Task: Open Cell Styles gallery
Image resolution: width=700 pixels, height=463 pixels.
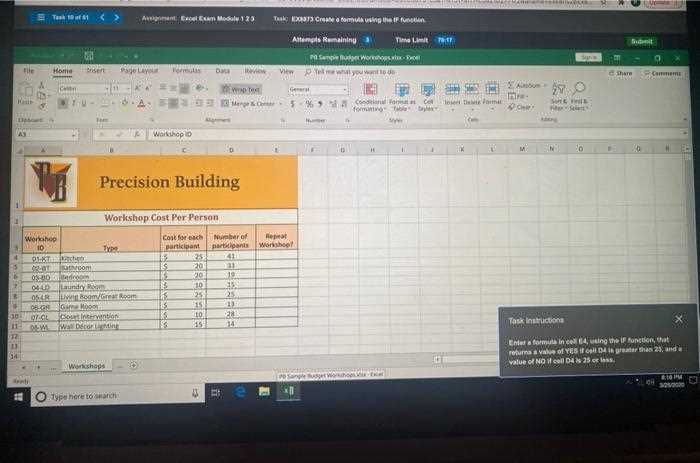Action: [x=428, y=97]
